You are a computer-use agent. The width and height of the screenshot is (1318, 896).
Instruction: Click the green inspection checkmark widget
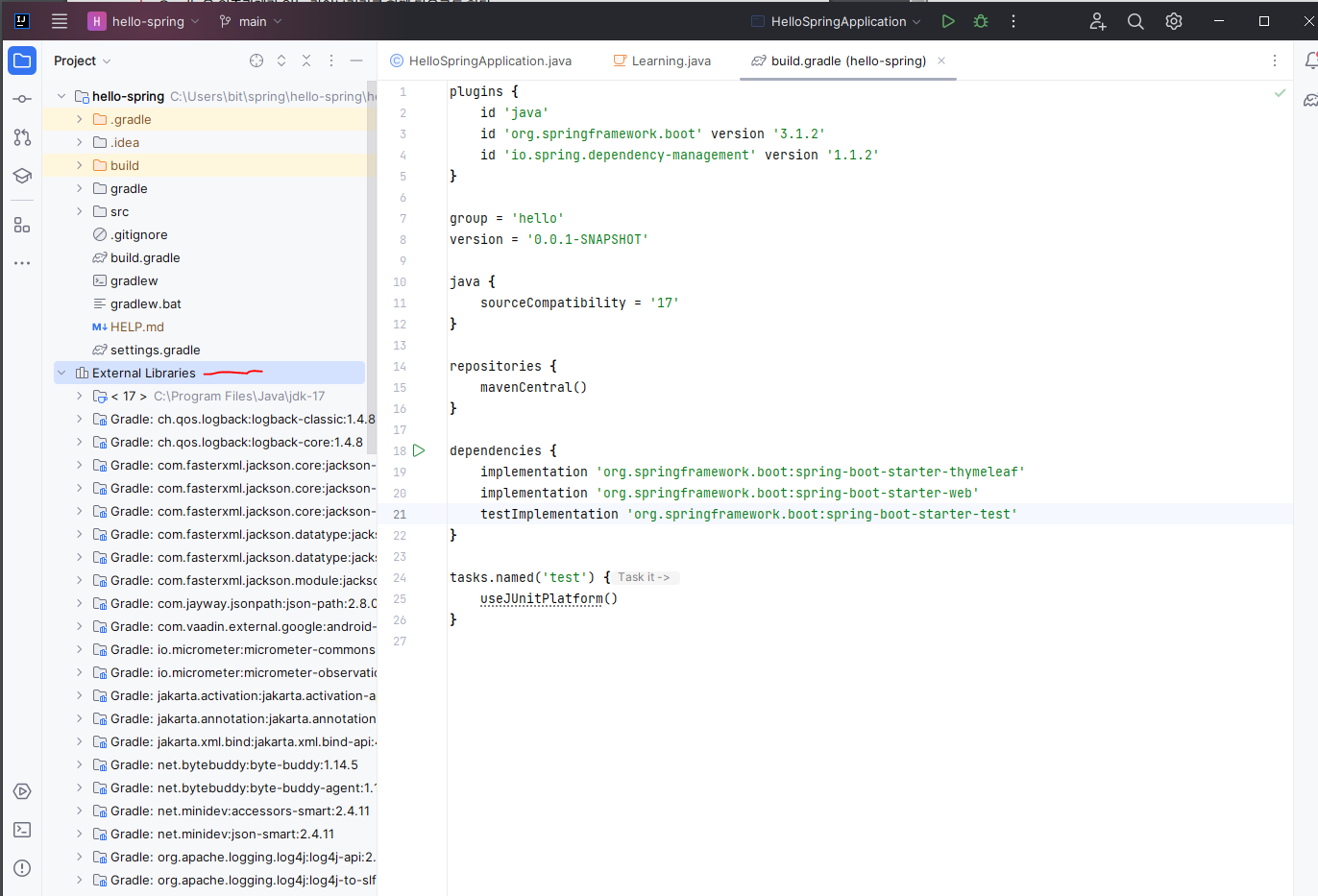(1280, 93)
